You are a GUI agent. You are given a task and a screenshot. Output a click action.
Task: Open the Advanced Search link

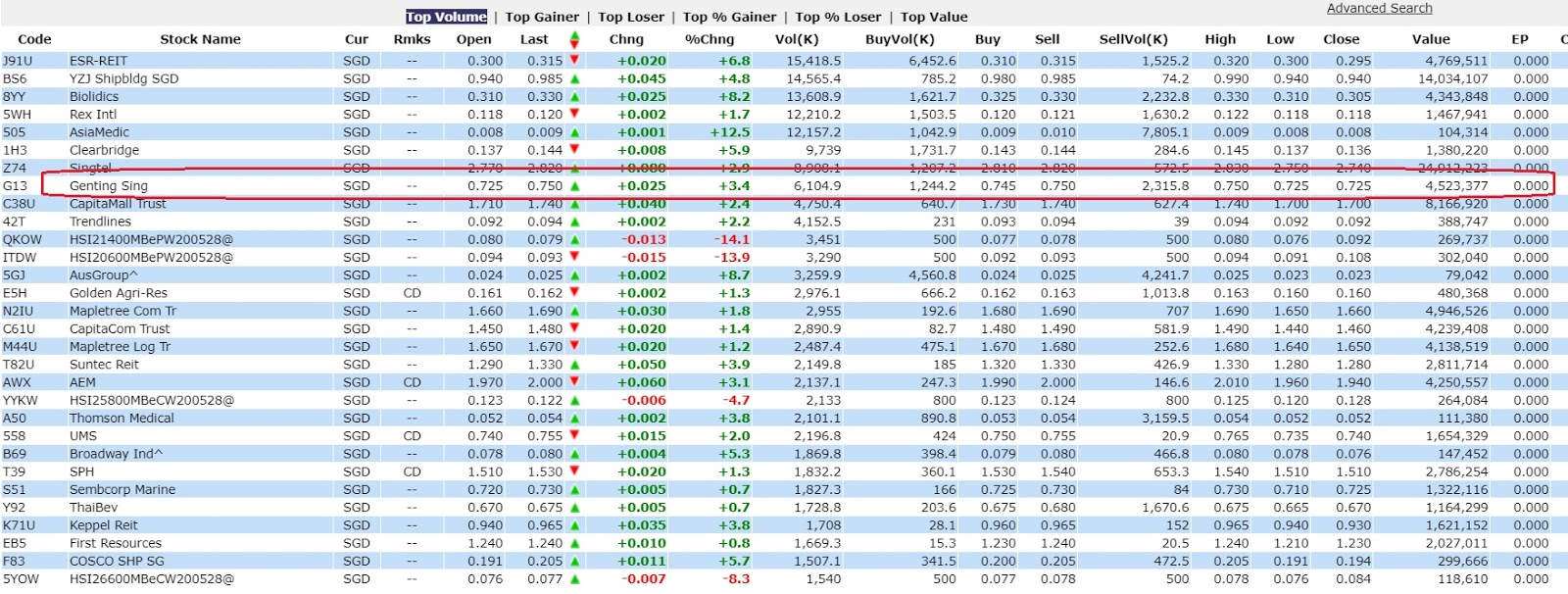point(1379,8)
